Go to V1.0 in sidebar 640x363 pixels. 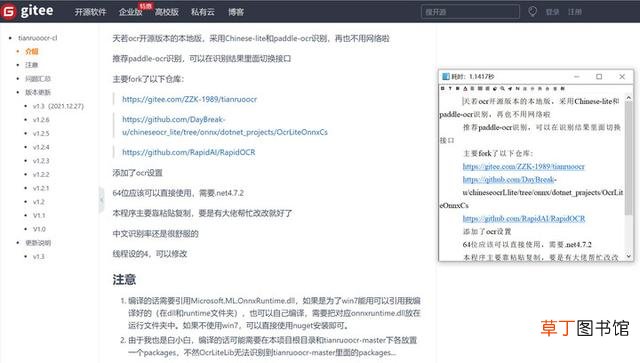click(x=40, y=229)
